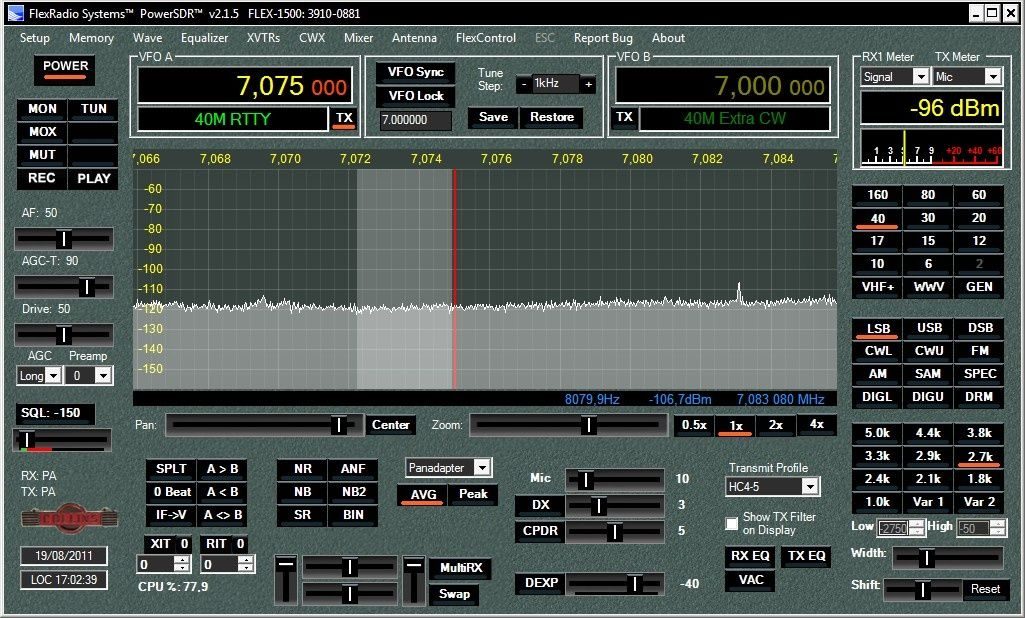Toggle NR noise reduction
This screenshot has width=1025, height=618.
pos(303,469)
